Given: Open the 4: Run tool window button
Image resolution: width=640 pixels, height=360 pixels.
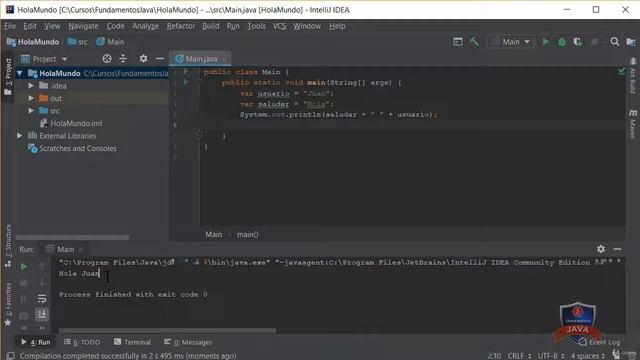Looking at the screenshot, I should (36, 342).
